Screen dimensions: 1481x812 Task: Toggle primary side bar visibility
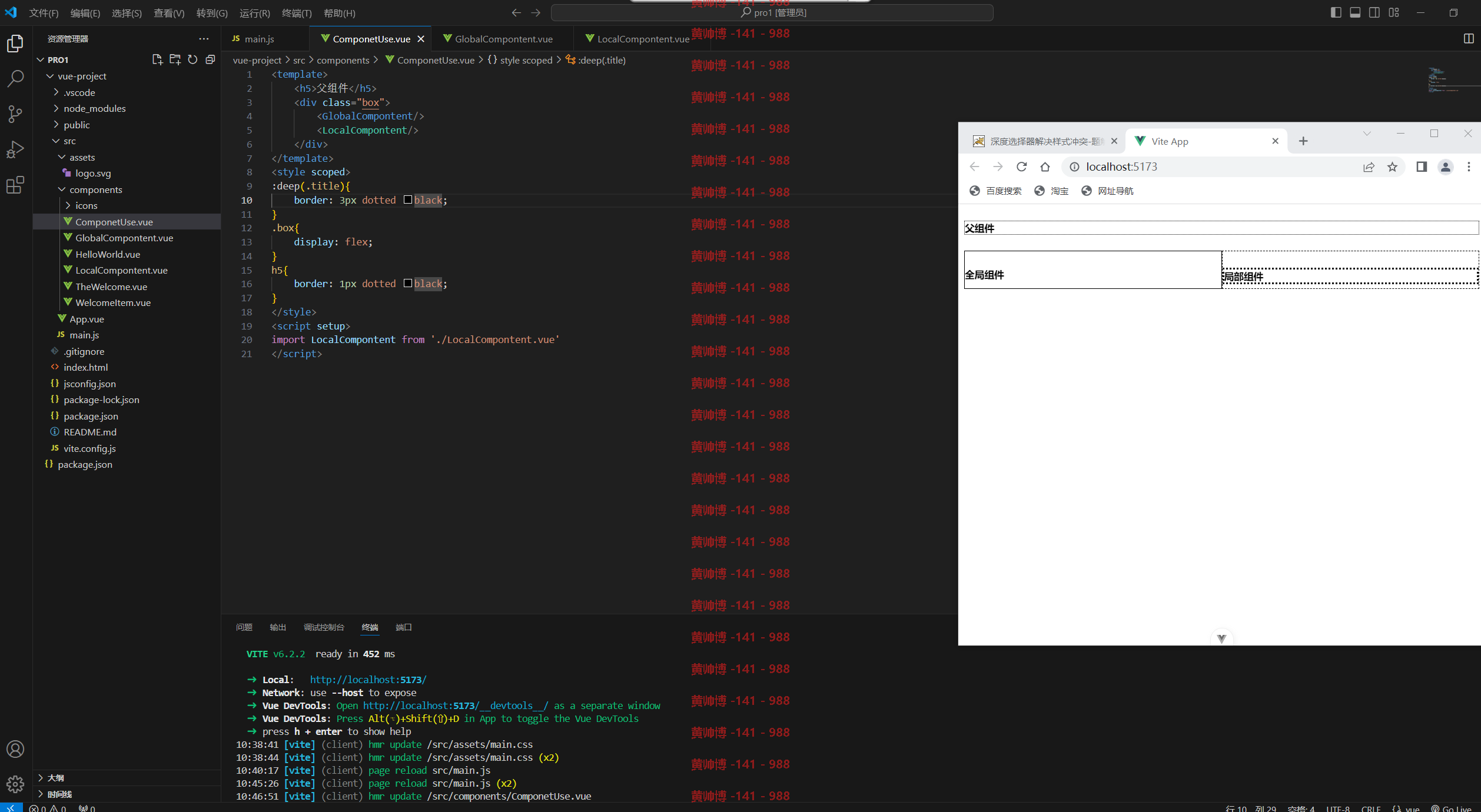(1336, 12)
